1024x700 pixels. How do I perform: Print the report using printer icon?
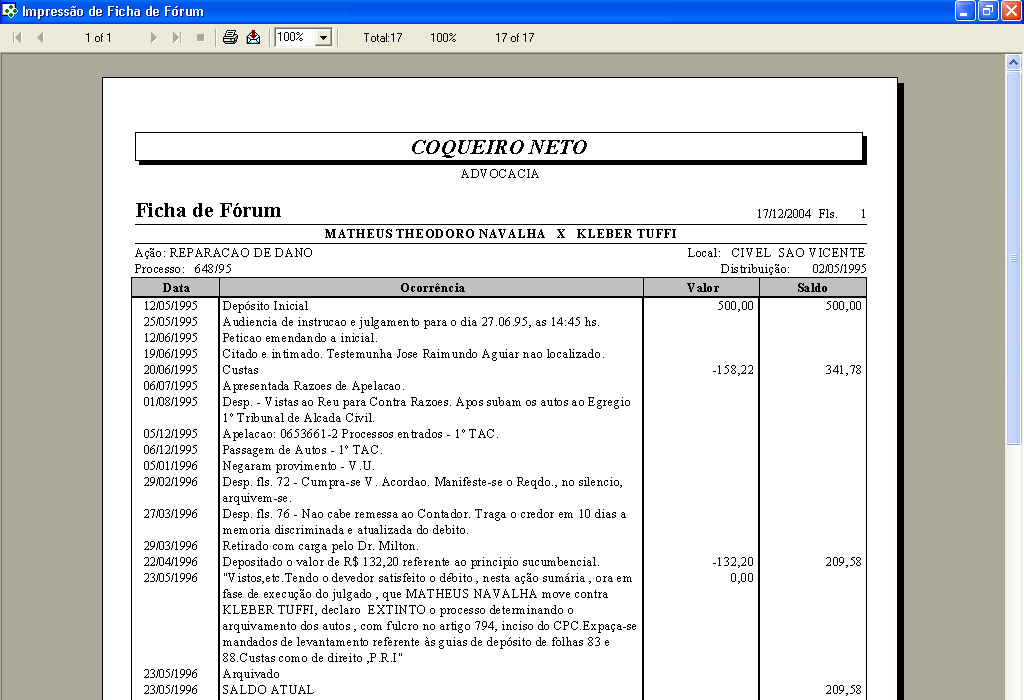point(230,38)
